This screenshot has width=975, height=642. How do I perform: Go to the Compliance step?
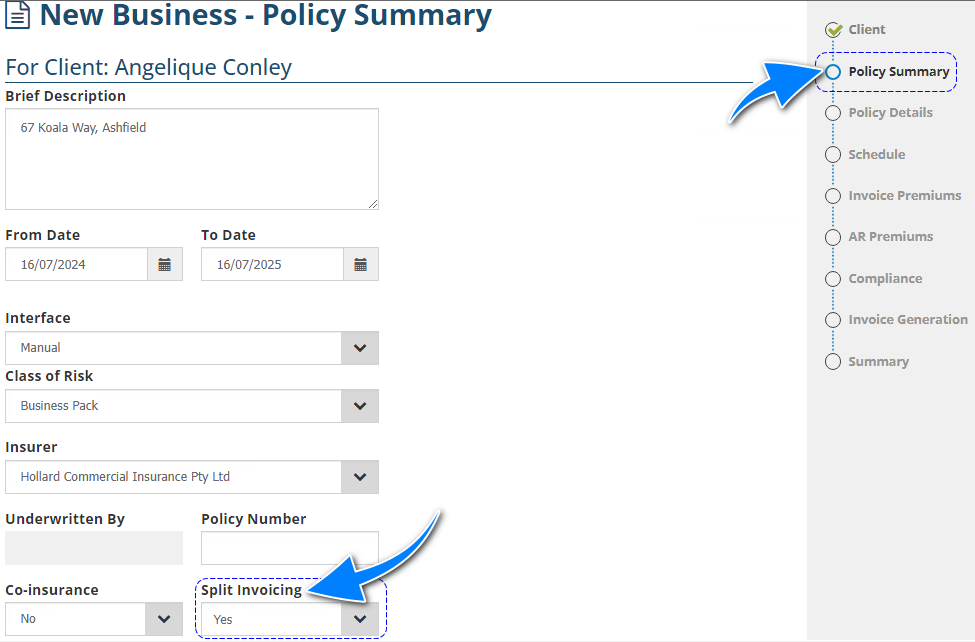point(885,279)
